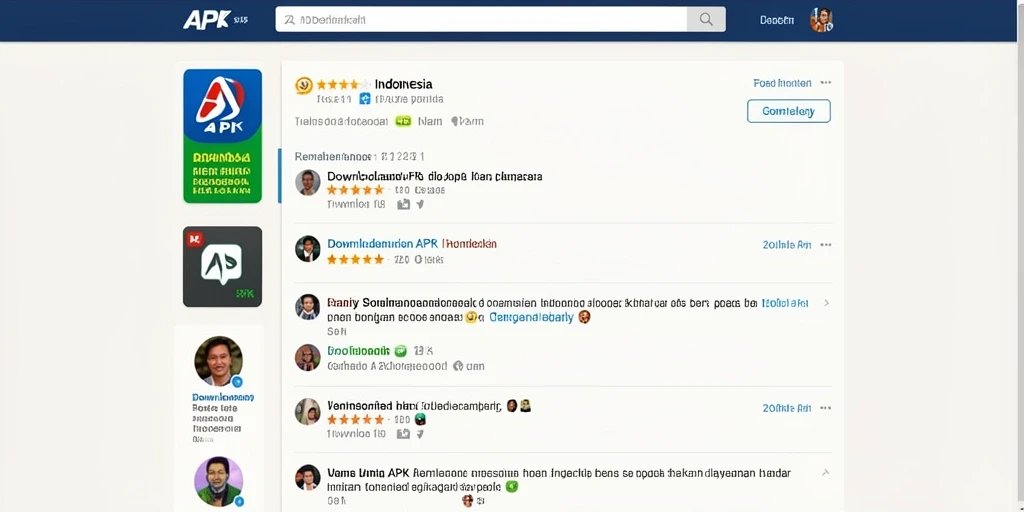Open the user profile avatar in top right
The width and height of the screenshot is (1024, 512).
(x=821, y=20)
